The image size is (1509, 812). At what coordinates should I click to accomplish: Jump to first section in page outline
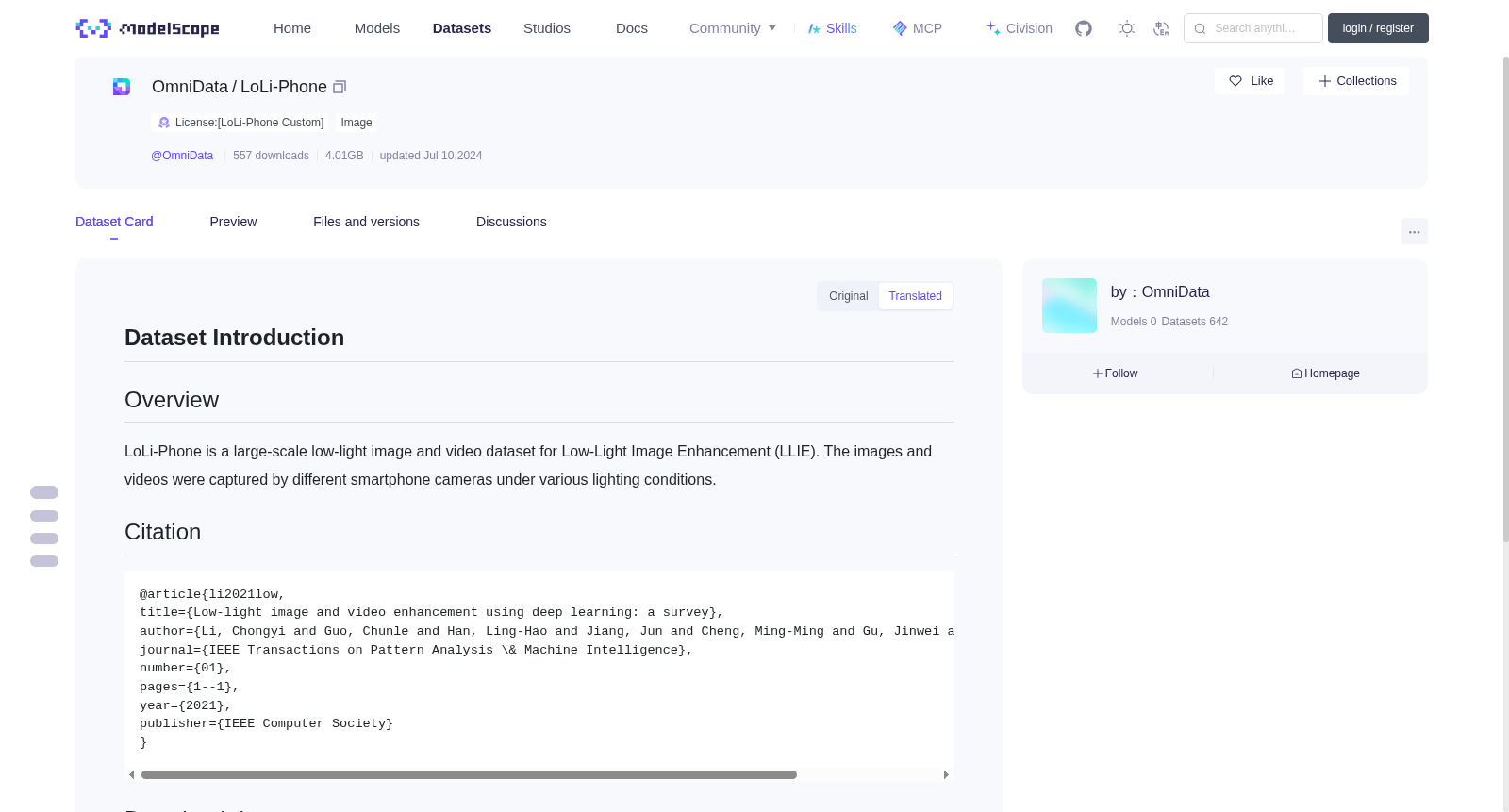pyautogui.click(x=44, y=492)
